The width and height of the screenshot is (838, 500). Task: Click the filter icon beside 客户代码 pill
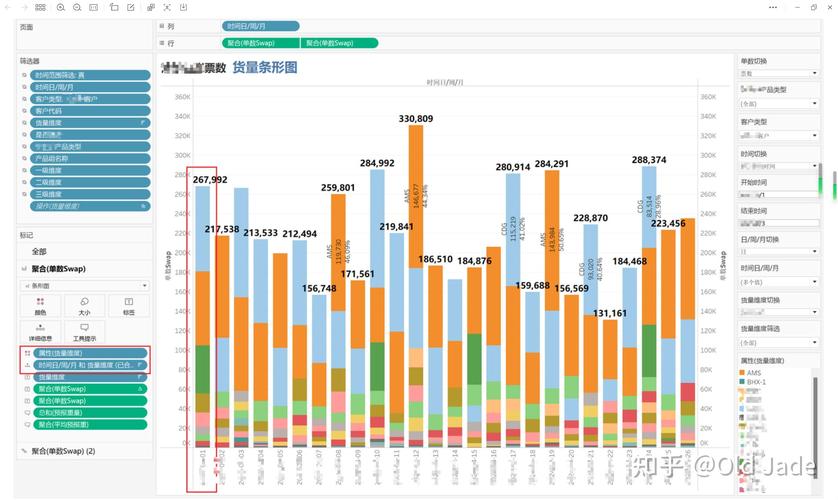pyautogui.click(x=24, y=111)
